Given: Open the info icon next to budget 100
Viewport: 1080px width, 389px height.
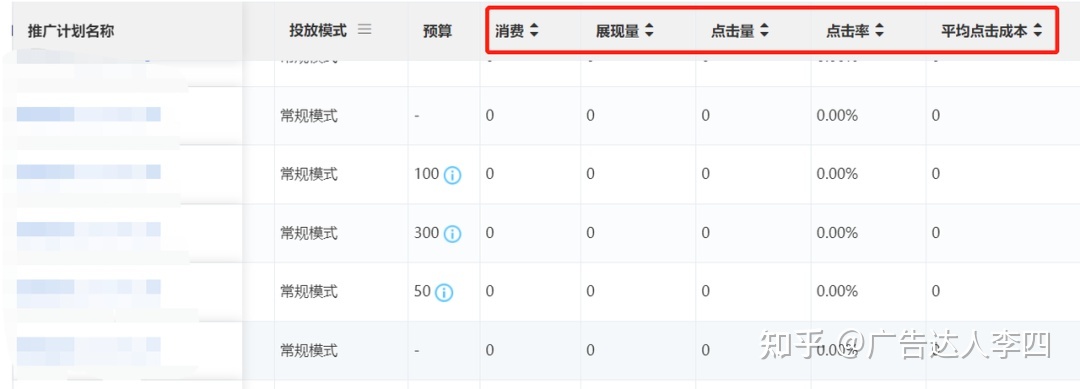Looking at the screenshot, I should point(452,176).
